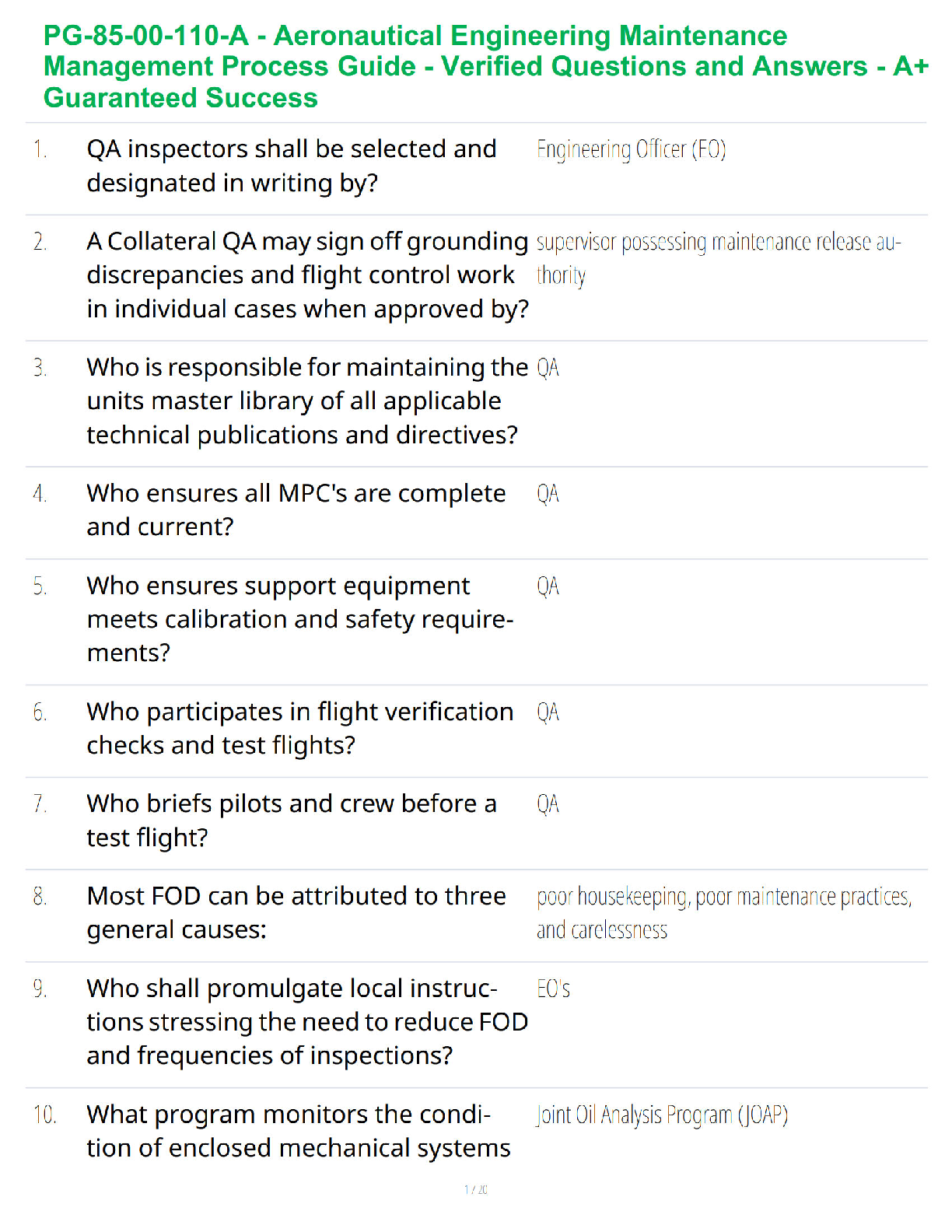Select the FOD three general causes question
Image resolution: width=952 pixels, height=1232 pixels.
[x=296, y=913]
